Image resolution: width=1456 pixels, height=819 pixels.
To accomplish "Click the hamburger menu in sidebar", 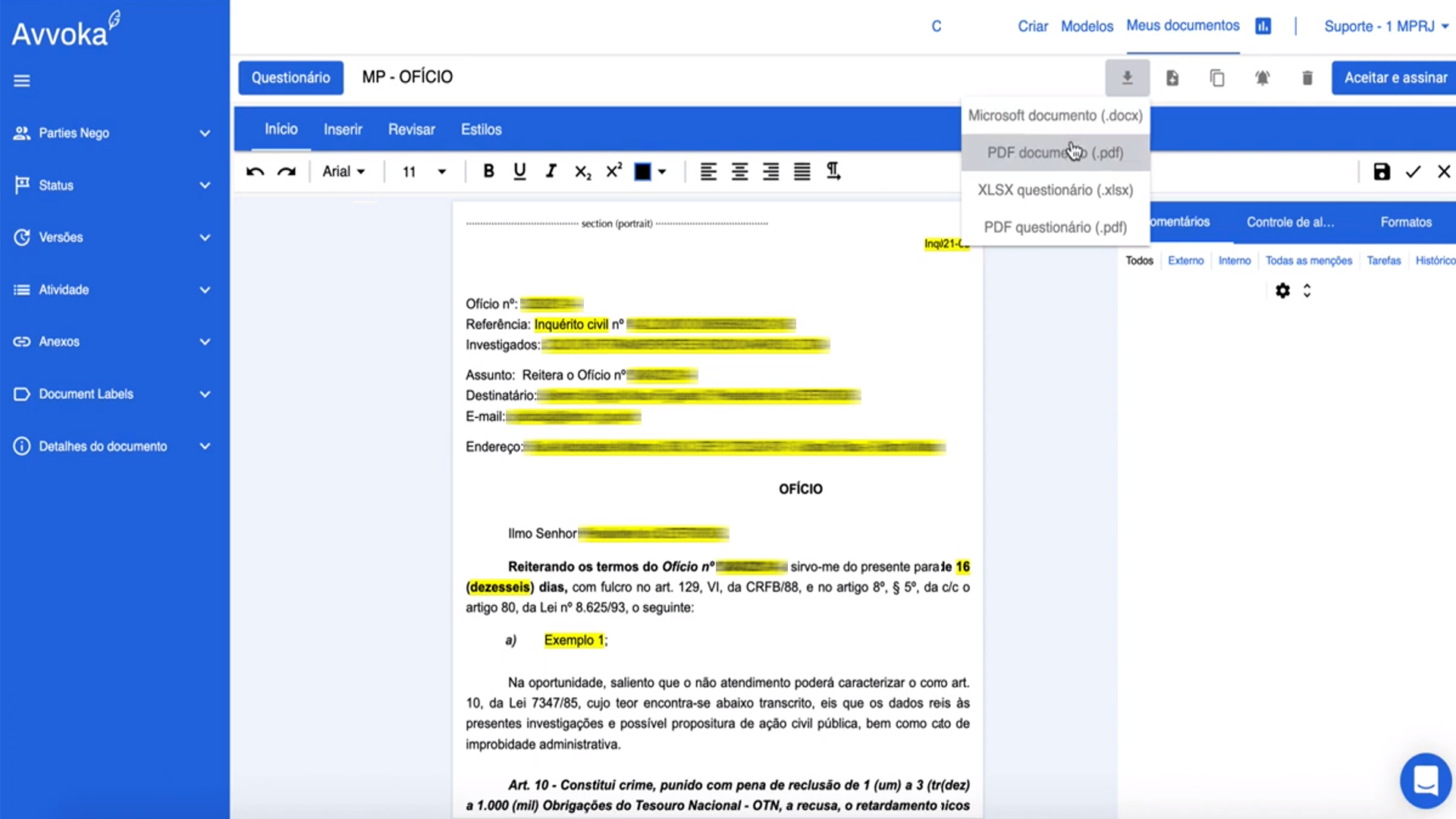I will coord(22,80).
